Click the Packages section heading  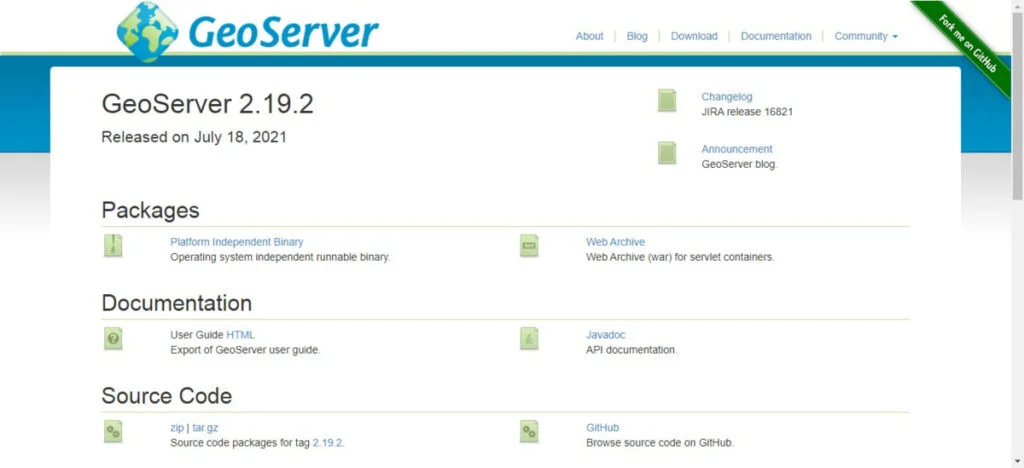point(150,211)
